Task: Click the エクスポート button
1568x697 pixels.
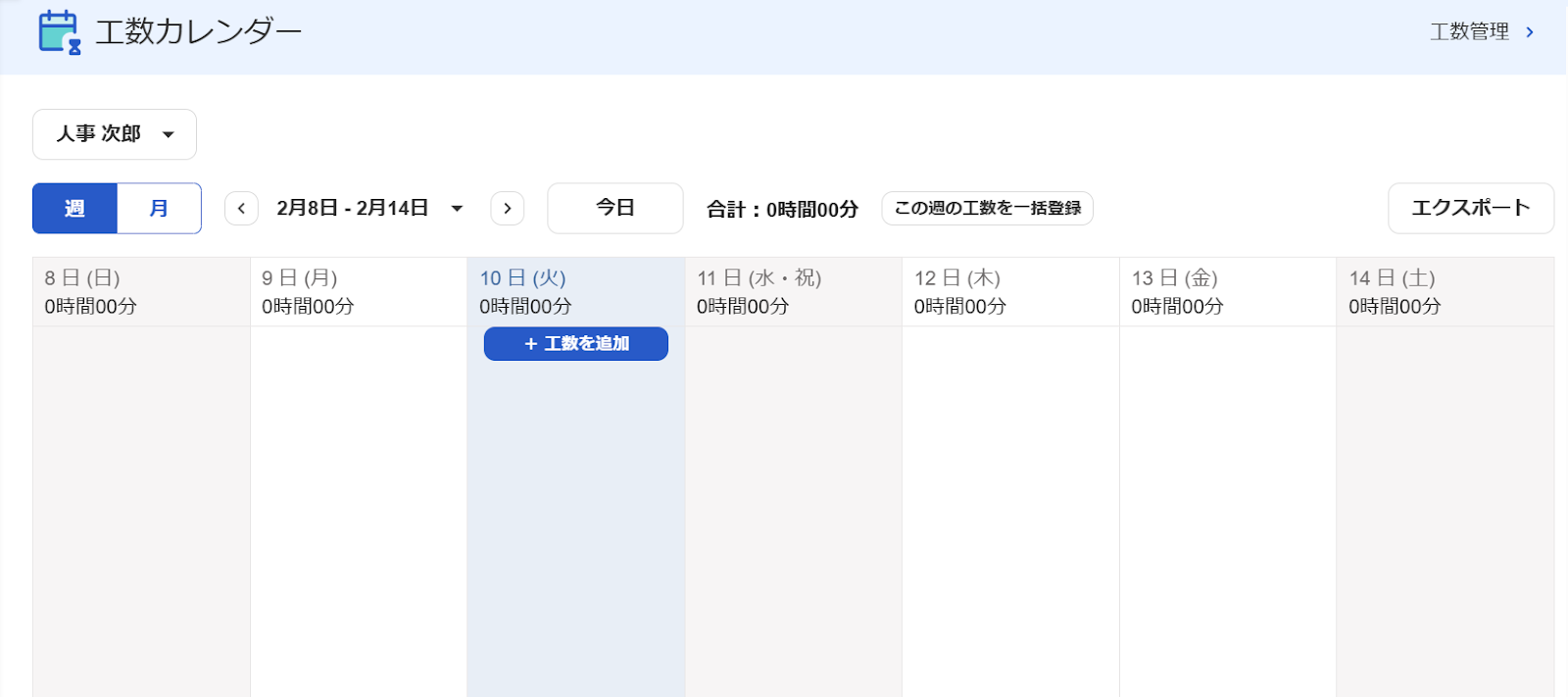Action: 1470,208
